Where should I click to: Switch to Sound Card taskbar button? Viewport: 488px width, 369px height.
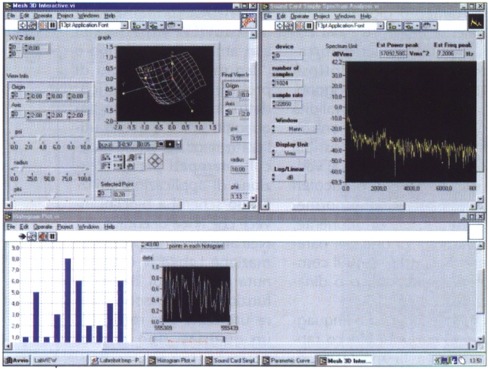(x=232, y=360)
